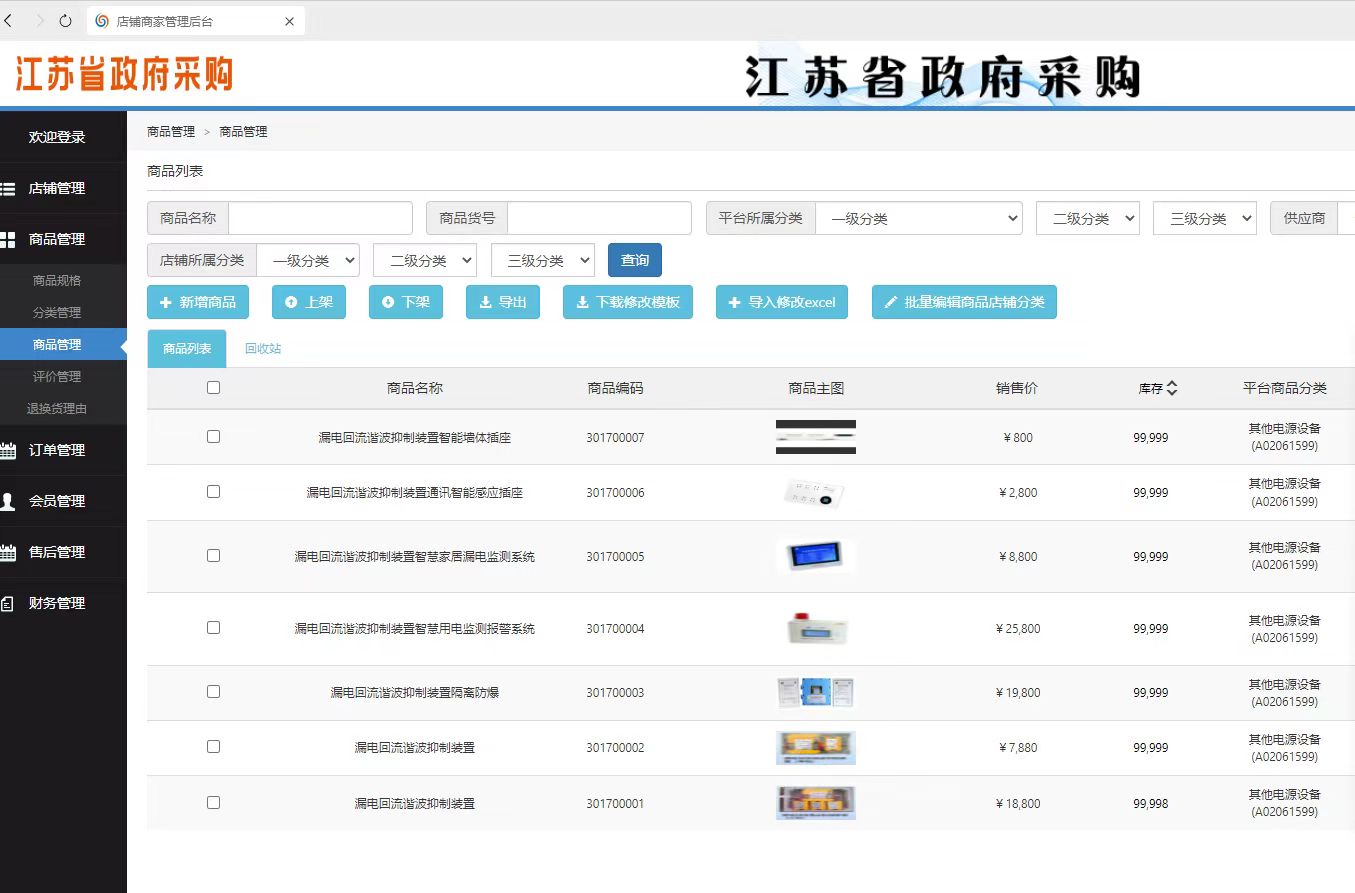1355x893 pixels.
Task: Click the 下架 button to delist products
Action: coord(405,301)
